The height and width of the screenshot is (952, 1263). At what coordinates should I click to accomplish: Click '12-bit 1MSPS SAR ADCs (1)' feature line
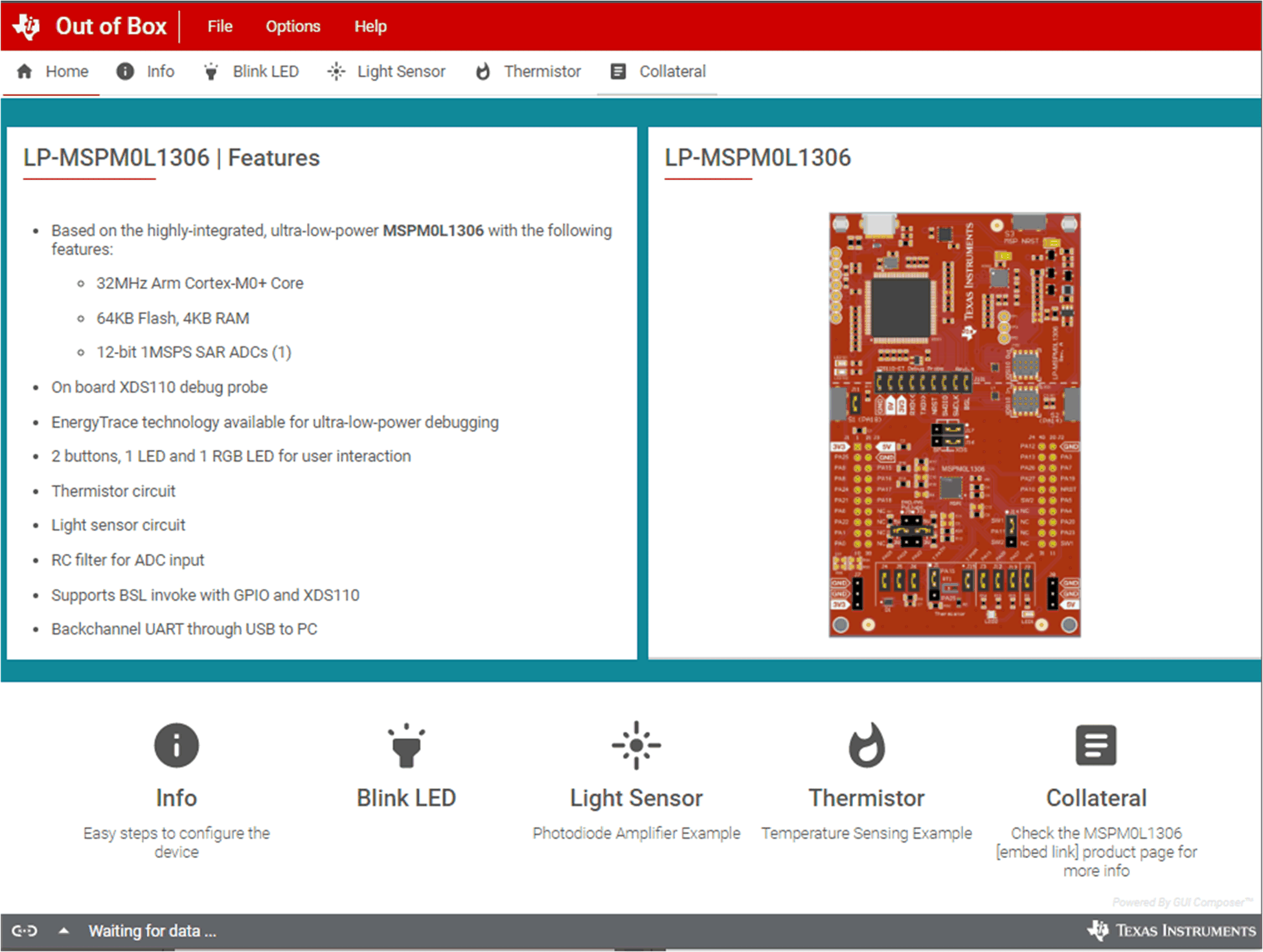click(x=194, y=352)
